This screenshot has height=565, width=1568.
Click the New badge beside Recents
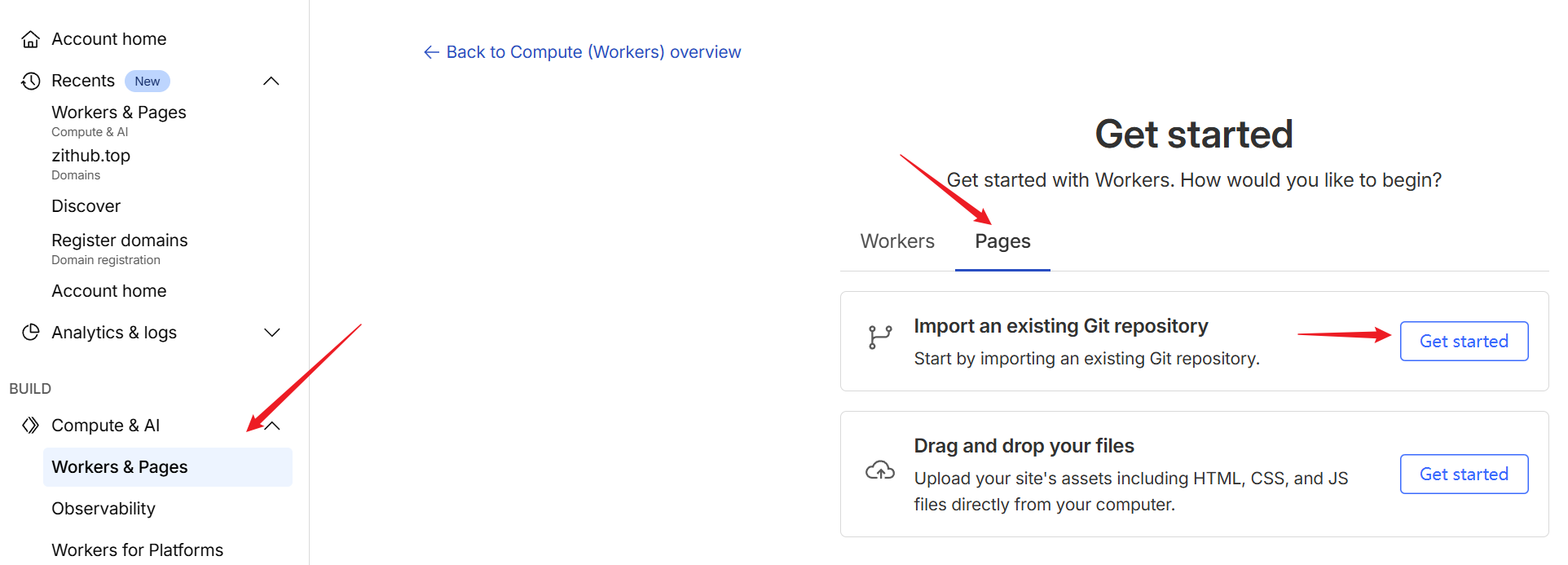pos(148,81)
